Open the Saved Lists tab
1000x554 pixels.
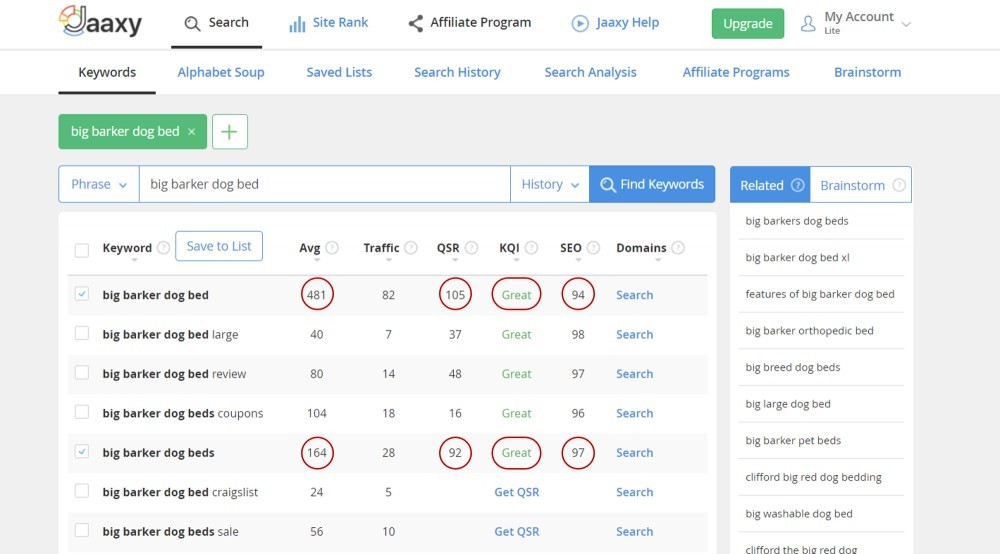click(339, 72)
